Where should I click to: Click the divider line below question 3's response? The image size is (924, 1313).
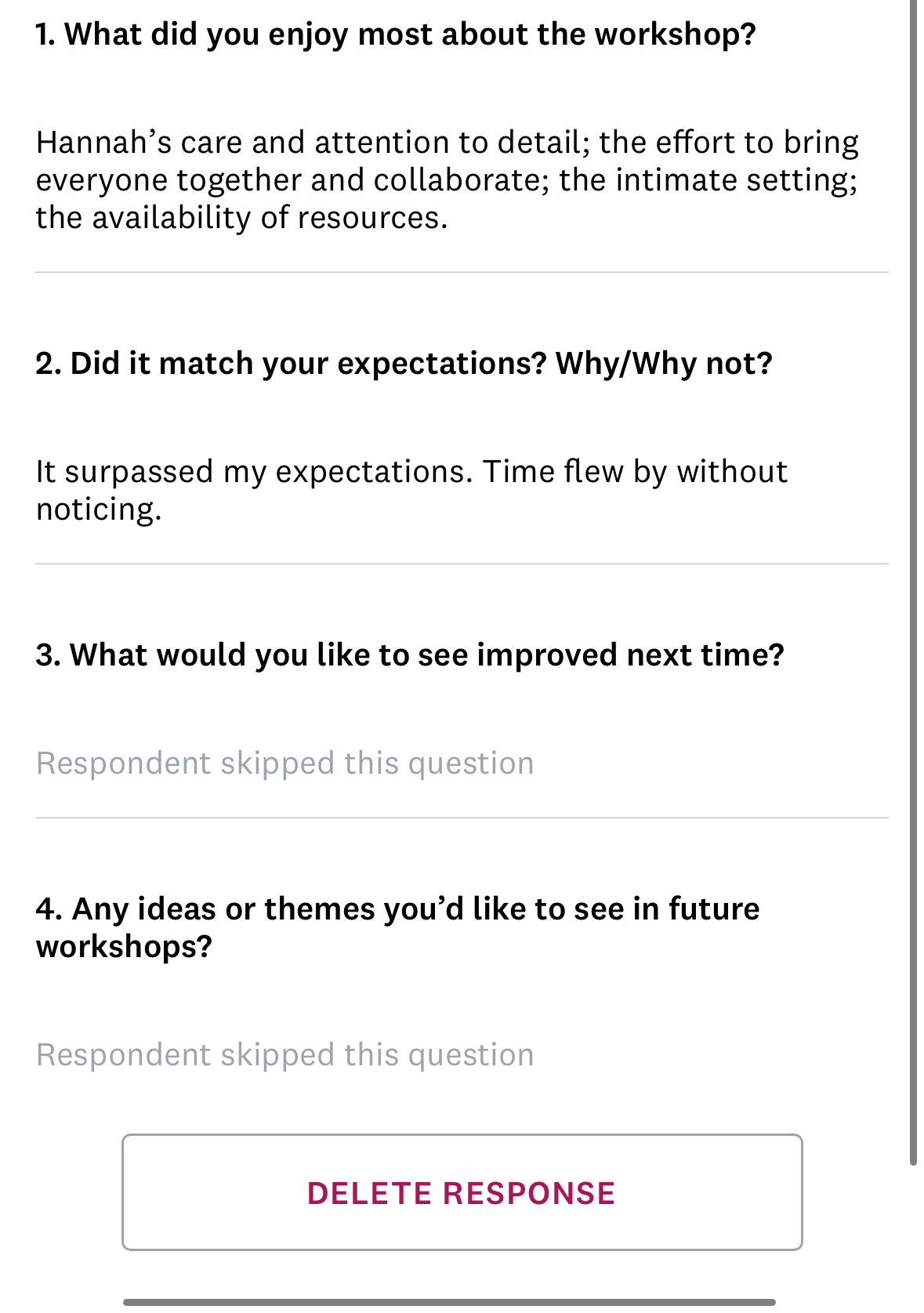click(462, 818)
